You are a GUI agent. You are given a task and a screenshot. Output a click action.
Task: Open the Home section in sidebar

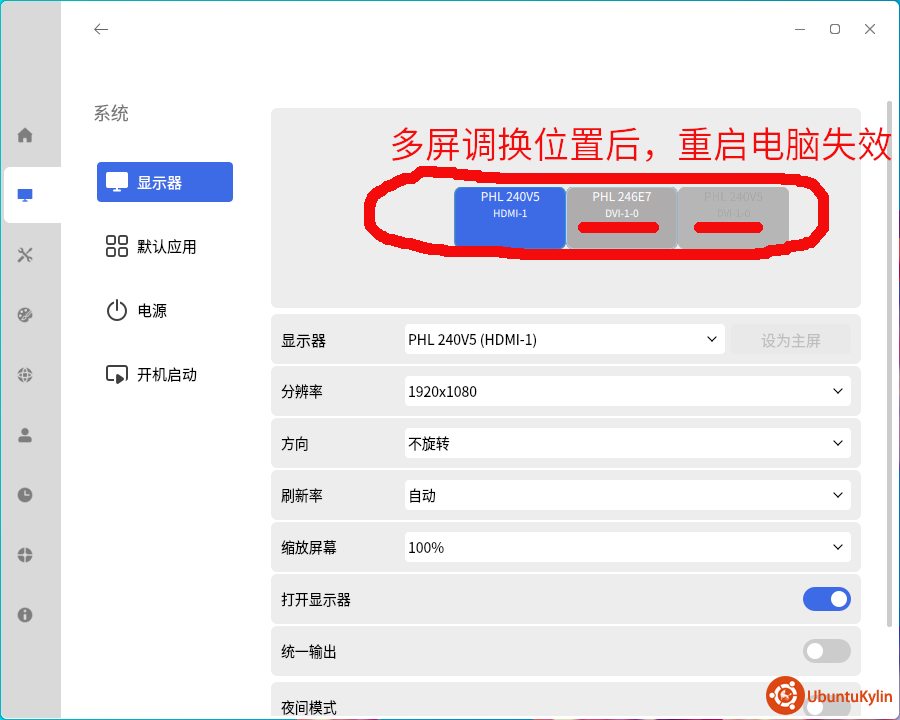(25, 136)
